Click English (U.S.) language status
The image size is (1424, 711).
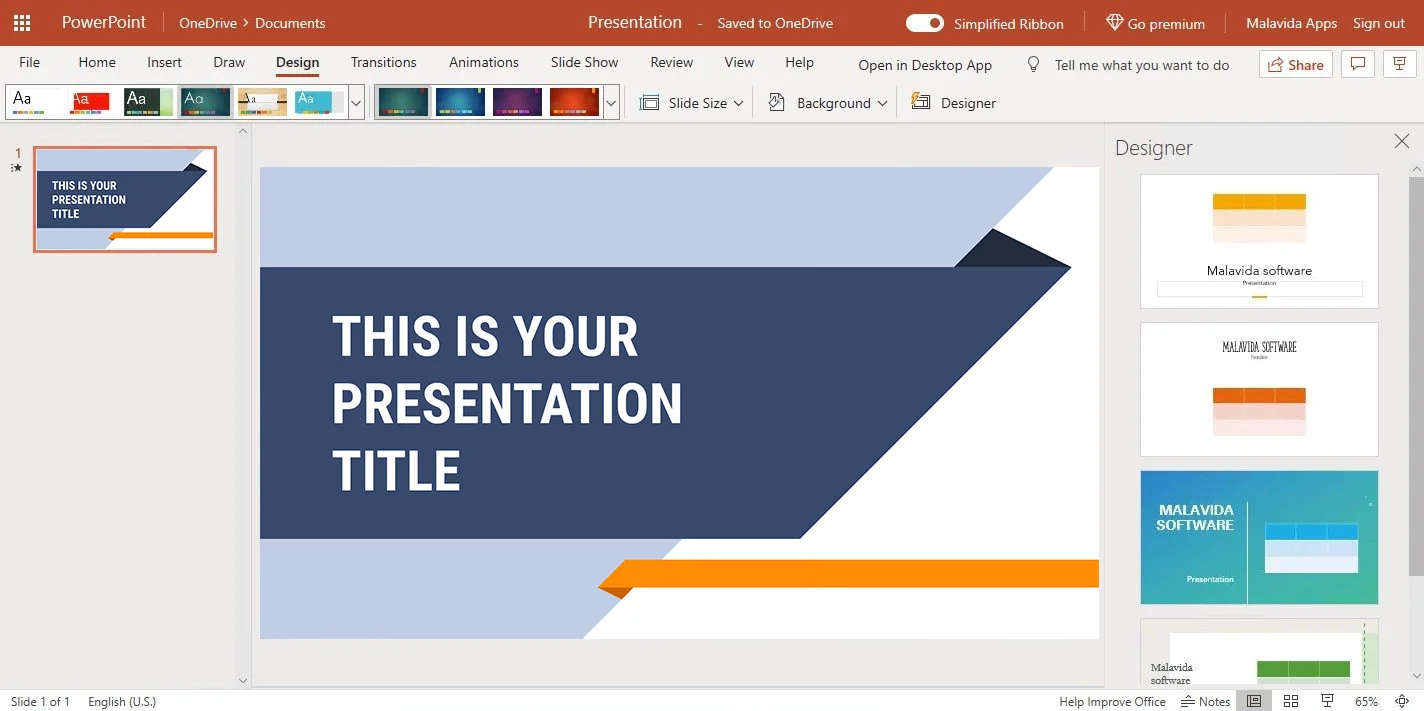pyautogui.click(x=122, y=701)
